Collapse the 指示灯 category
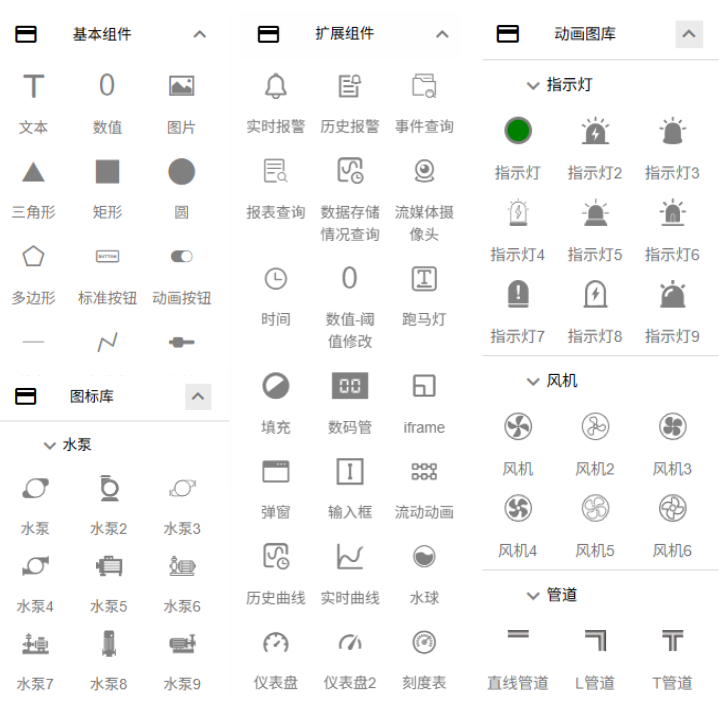The height and width of the screenshot is (713, 728). point(533,85)
